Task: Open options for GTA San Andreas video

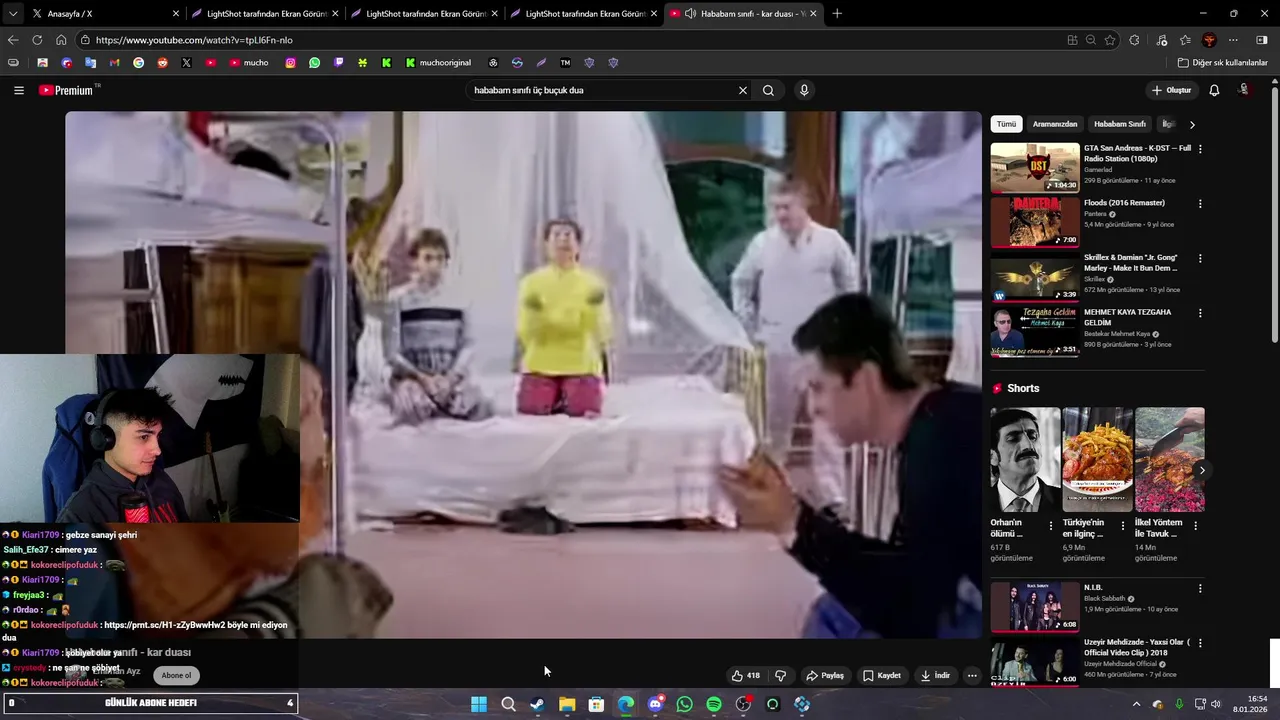Action: 1200,149
